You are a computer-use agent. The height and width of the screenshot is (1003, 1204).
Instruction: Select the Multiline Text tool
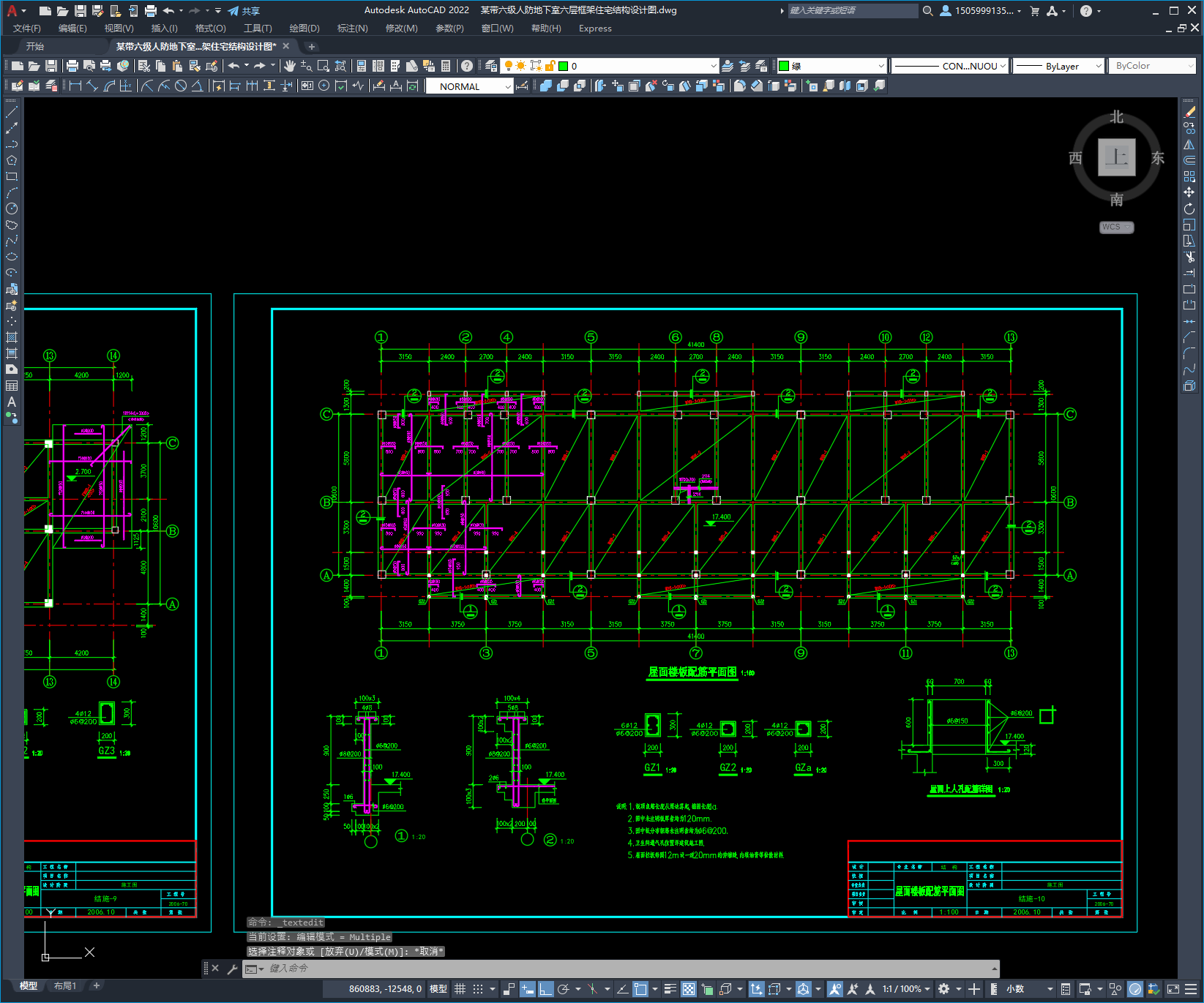(12, 402)
